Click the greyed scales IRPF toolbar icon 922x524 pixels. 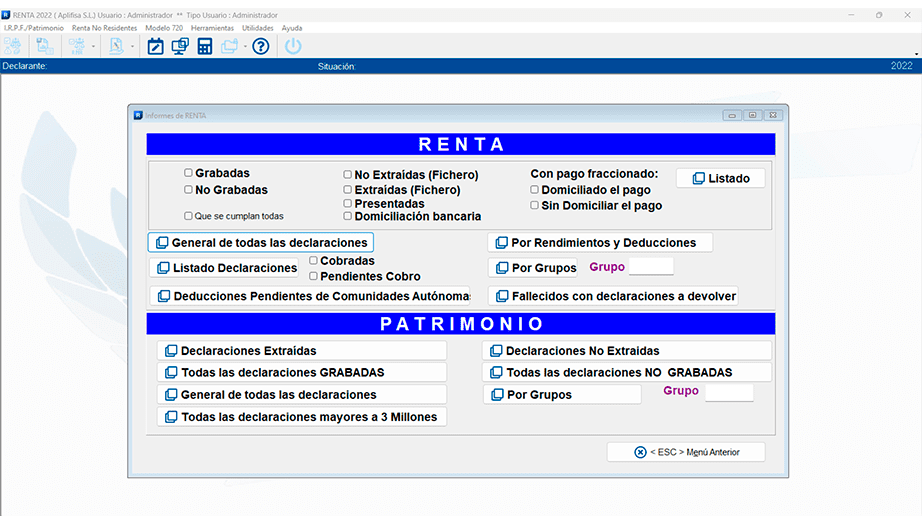77,46
